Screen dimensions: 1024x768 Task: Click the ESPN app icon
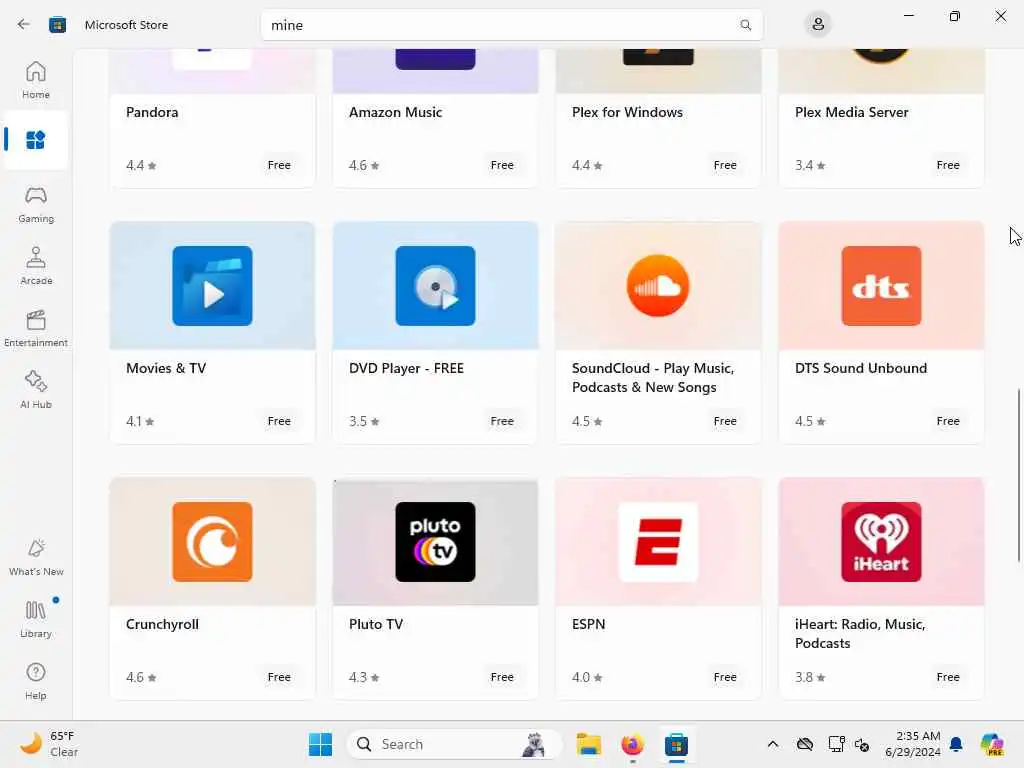coord(658,541)
